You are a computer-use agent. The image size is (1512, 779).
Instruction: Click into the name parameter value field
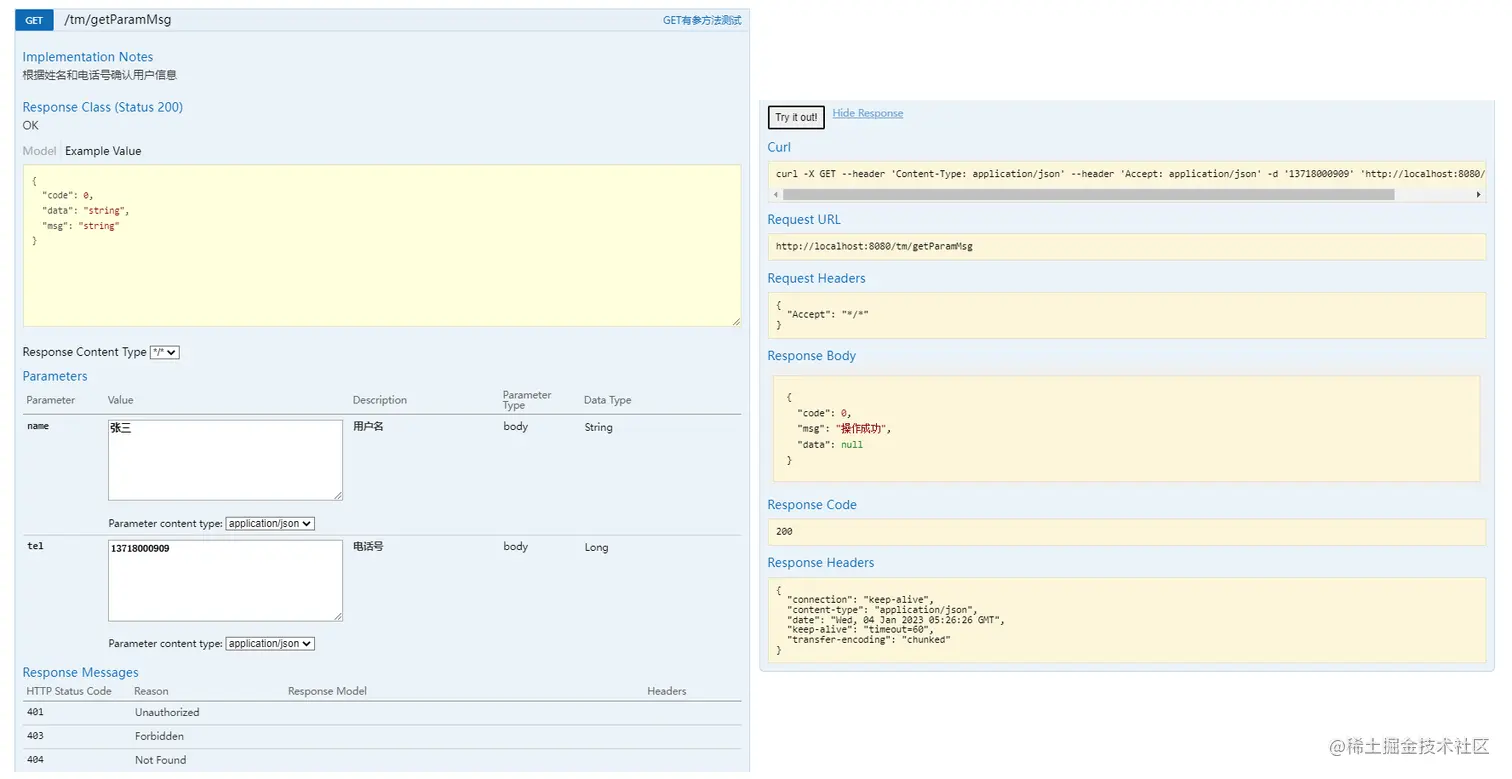point(225,460)
